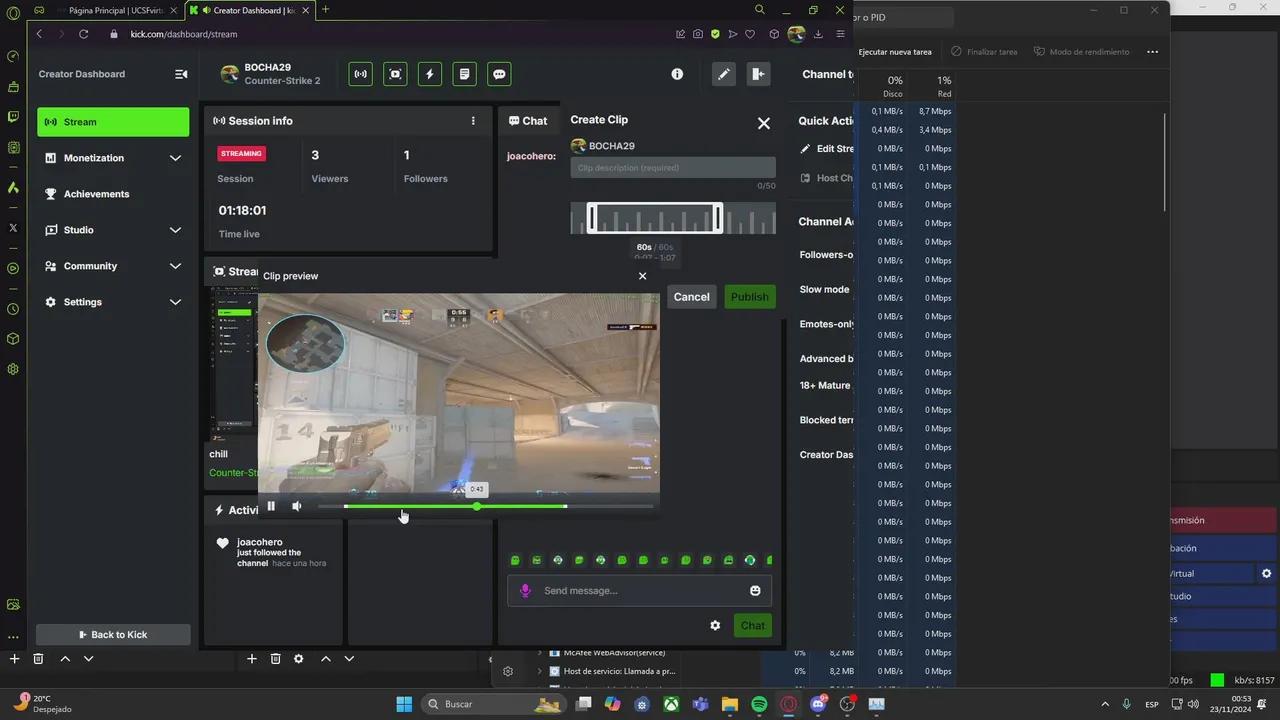Open Opera sidebar settings gear
The image size is (1280, 720).
[x=13, y=369]
